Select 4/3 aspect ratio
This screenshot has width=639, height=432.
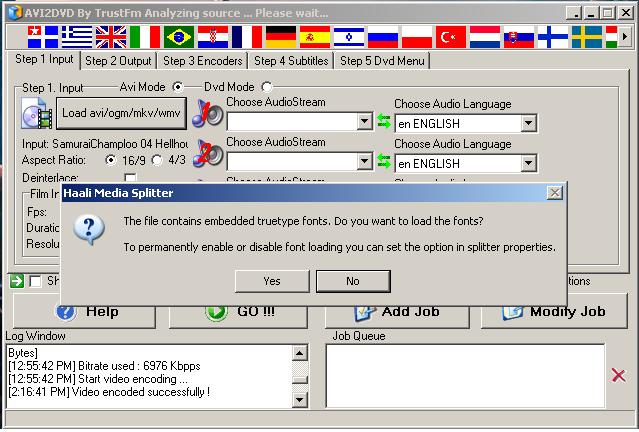point(157,160)
